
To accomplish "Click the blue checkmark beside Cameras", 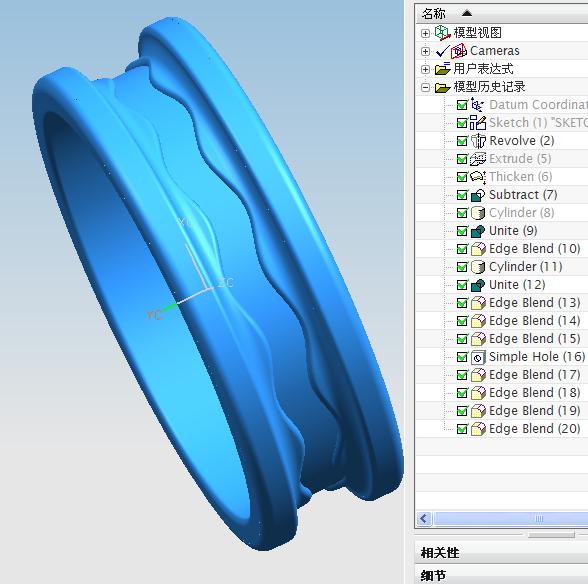I will (x=442, y=51).
